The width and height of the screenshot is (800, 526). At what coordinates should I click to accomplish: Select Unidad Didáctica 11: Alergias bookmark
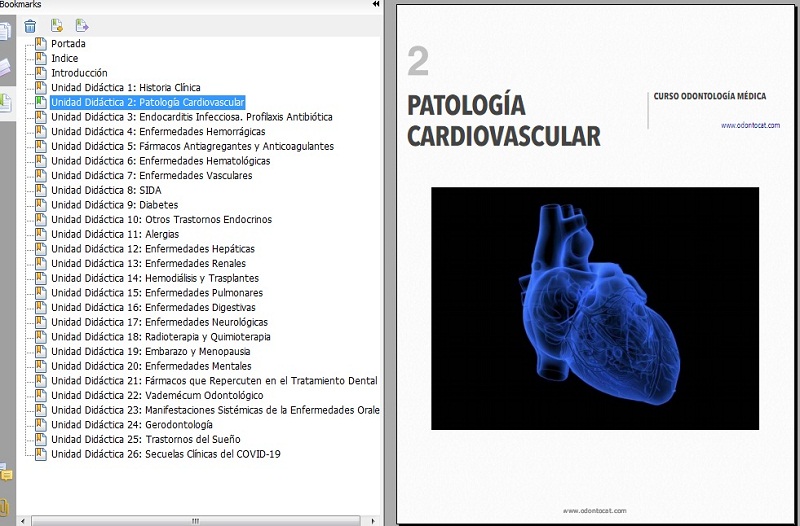click(x=113, y=234)
